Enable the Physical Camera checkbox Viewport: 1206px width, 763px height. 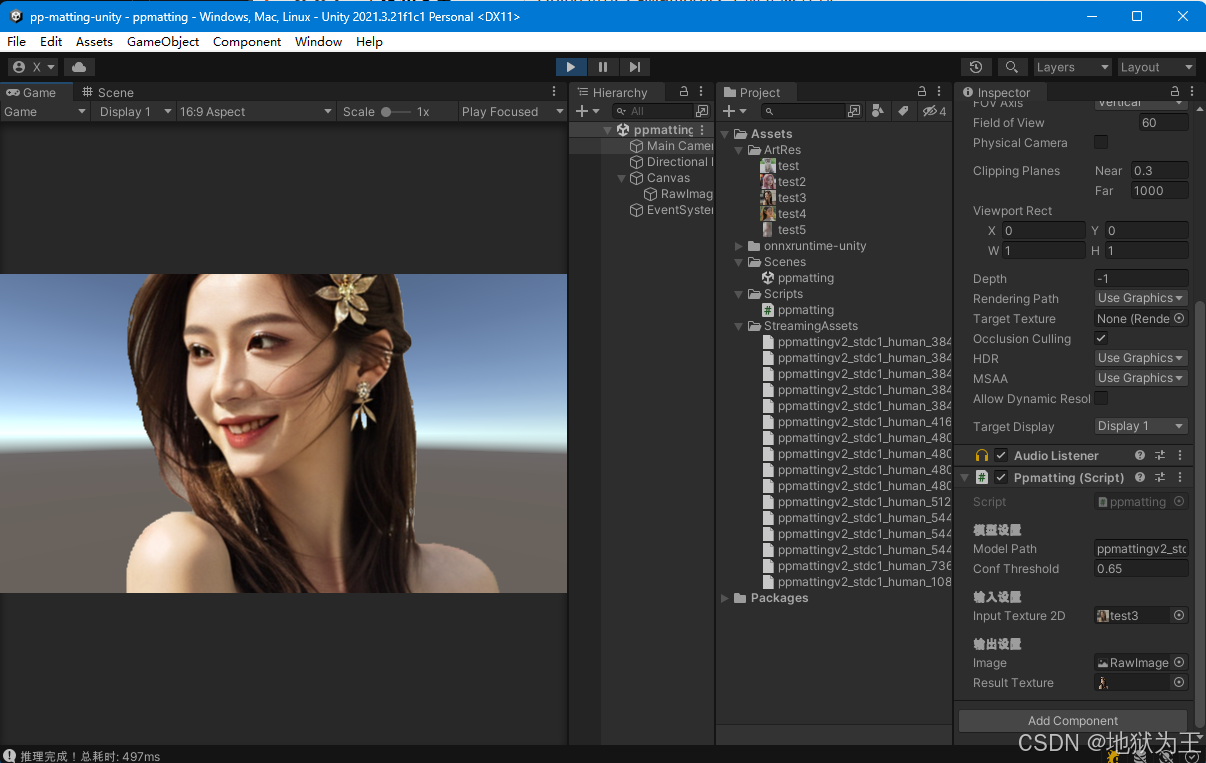pos(1101,143)
